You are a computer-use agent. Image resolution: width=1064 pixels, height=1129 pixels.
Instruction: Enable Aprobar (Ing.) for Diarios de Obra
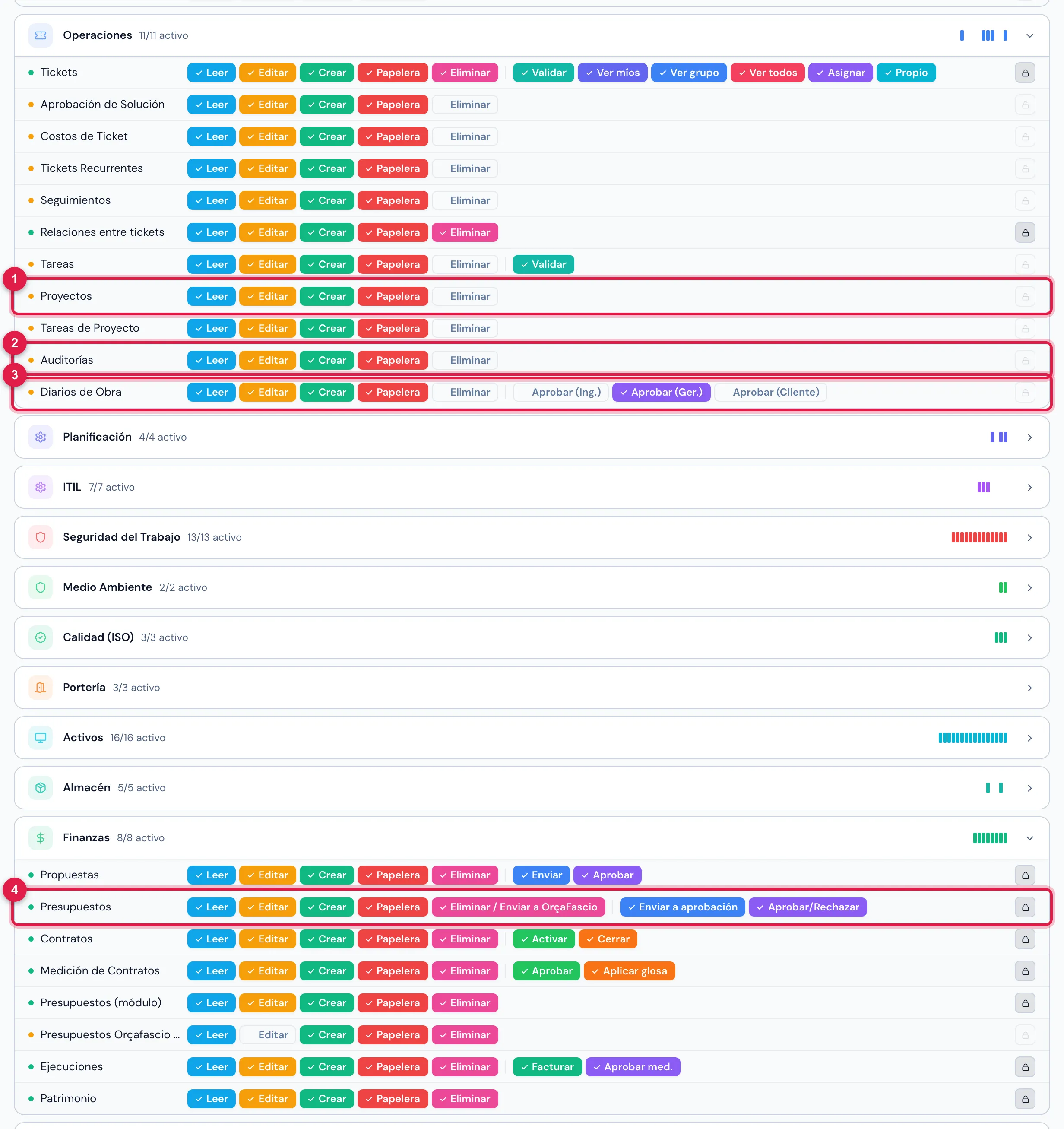(560, 392)
